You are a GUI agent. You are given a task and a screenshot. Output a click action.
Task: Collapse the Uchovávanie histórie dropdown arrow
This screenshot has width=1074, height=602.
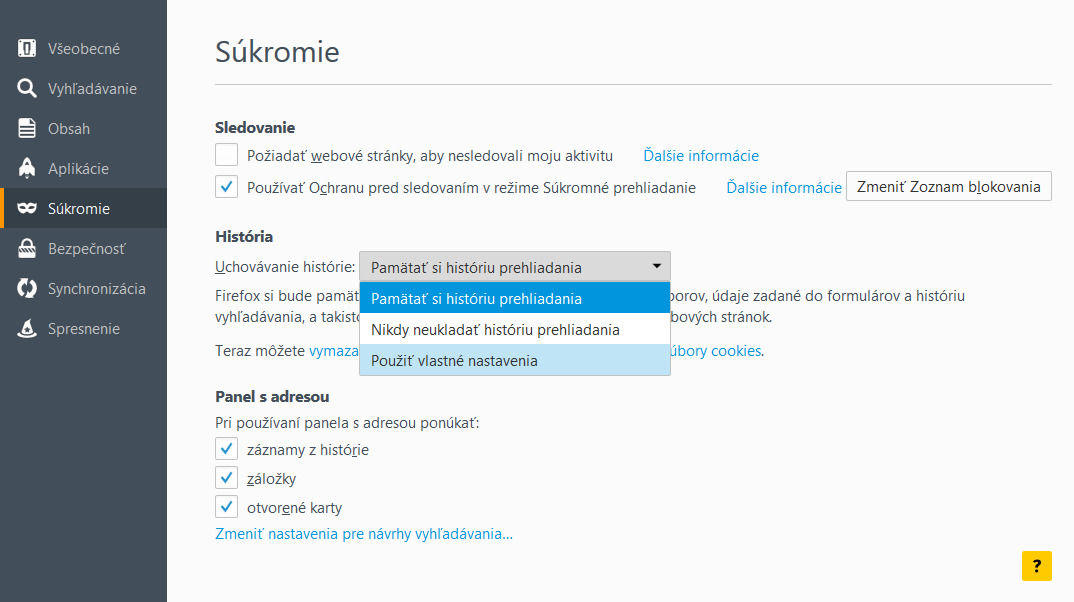656,266
